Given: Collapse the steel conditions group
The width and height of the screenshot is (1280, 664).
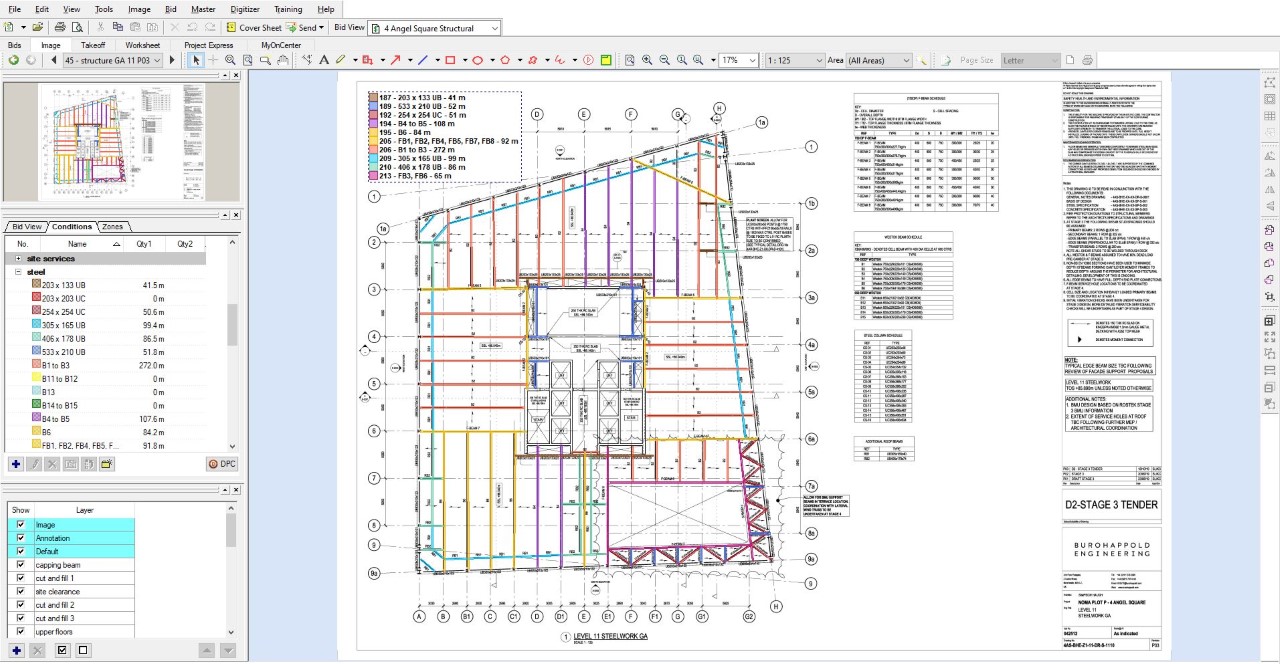Looking at the screenshot, I should (x=18, y=272).
